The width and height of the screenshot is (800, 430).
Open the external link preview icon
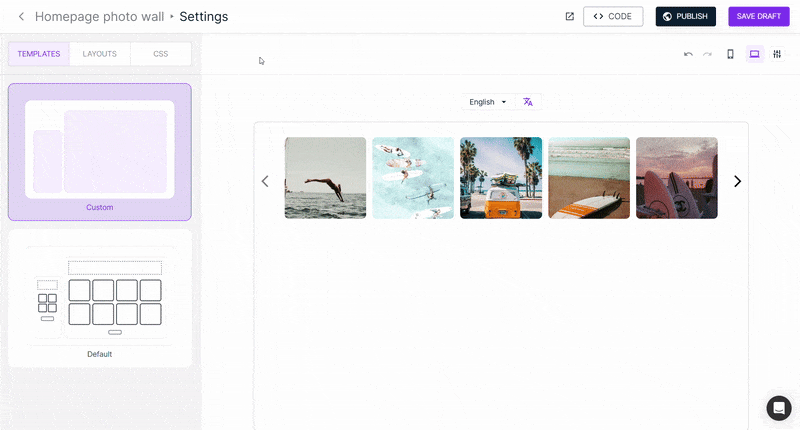click(x=570, y=16)
